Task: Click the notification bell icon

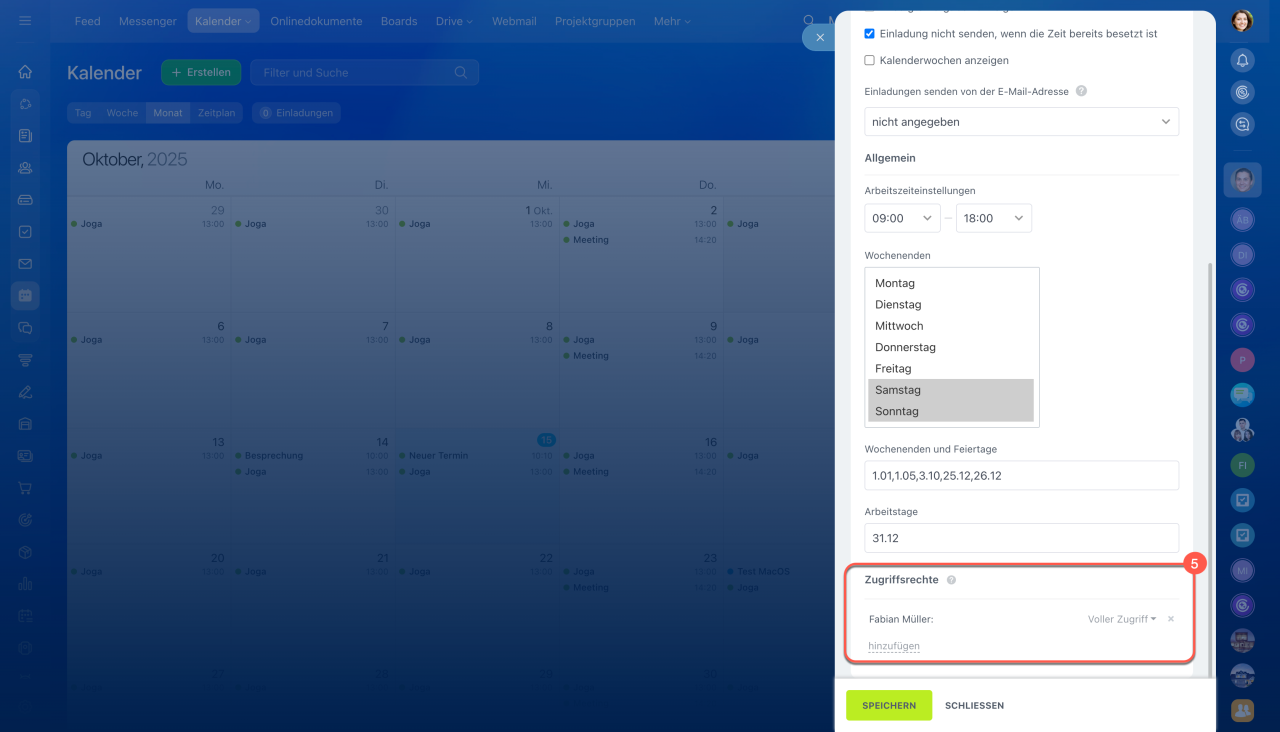Action: 1242,60
